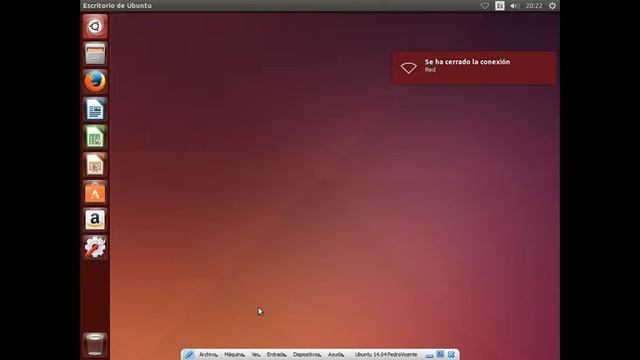The height and width of the screenshot is (360, 640).
Task: Open the sound volume indicator
Action: click(x=514, y=6)
